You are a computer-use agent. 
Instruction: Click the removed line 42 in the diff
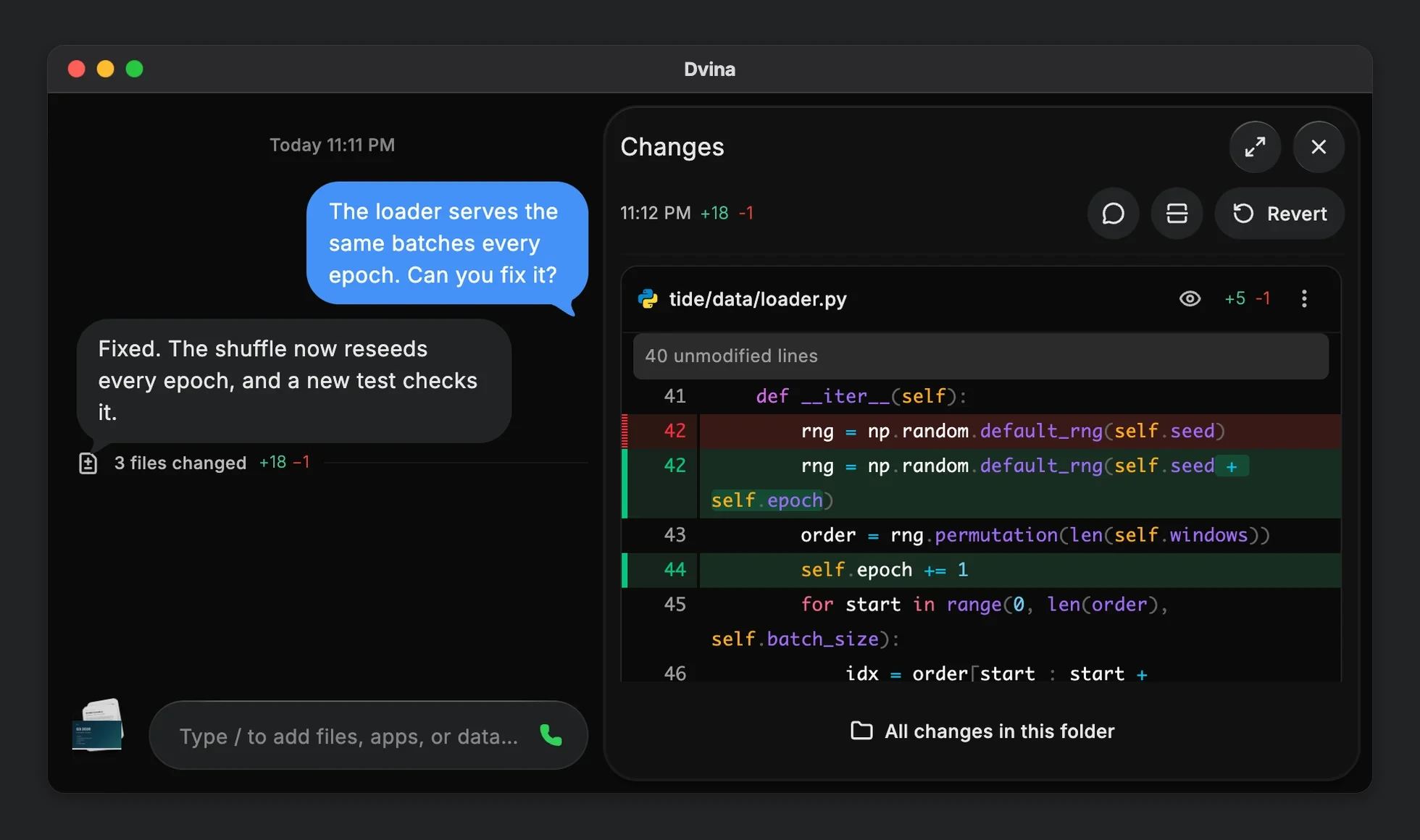(981, 431)
